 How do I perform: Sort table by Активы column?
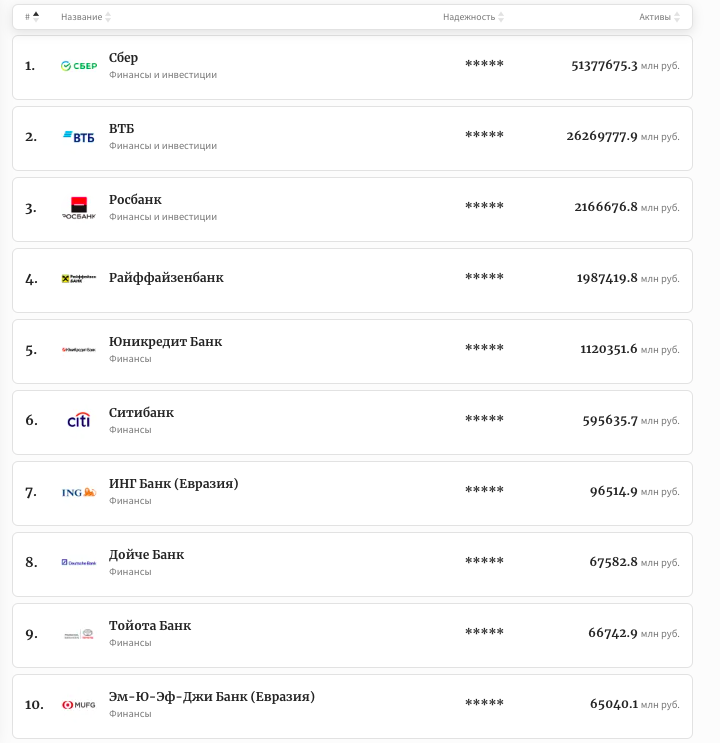point(659,17)
